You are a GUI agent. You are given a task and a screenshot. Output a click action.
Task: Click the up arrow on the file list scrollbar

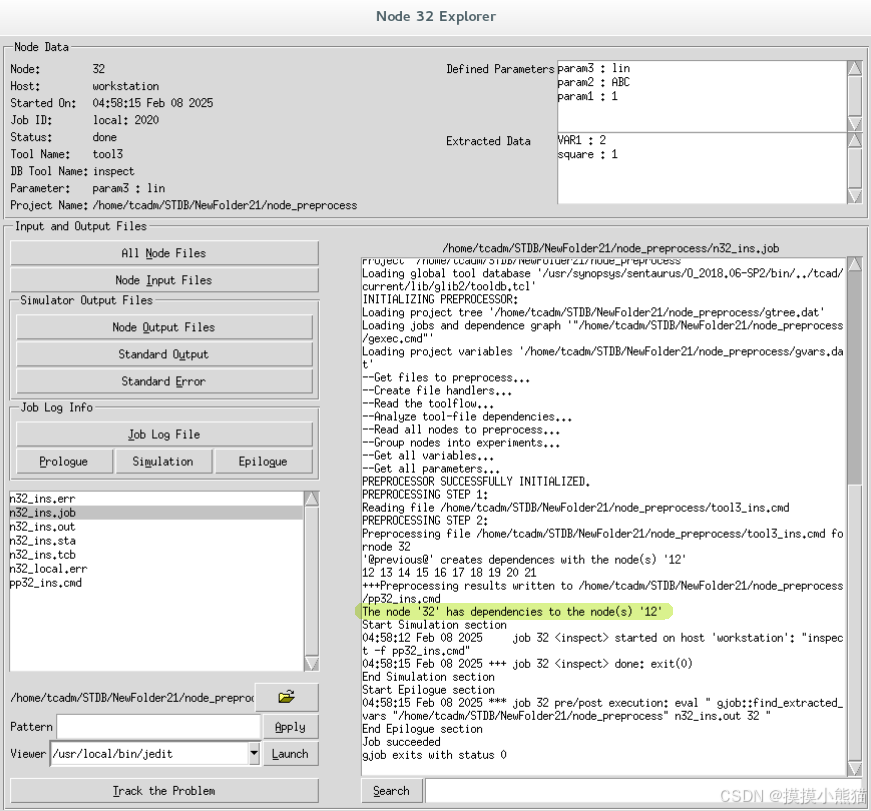point(313,499)
